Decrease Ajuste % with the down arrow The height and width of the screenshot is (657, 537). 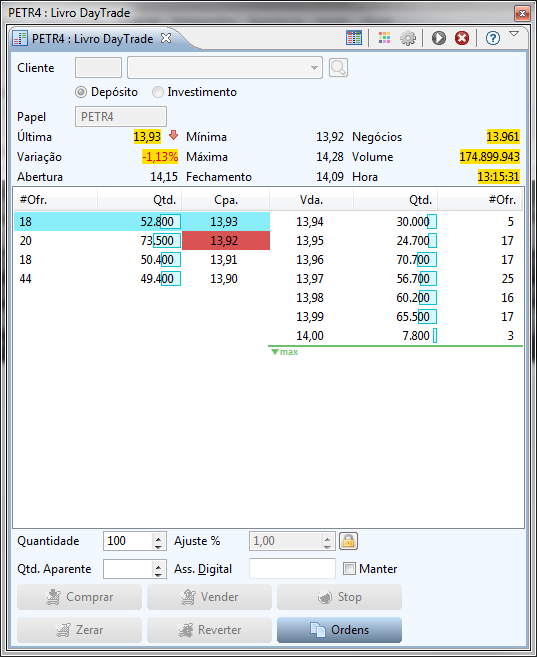click(327, 546)
